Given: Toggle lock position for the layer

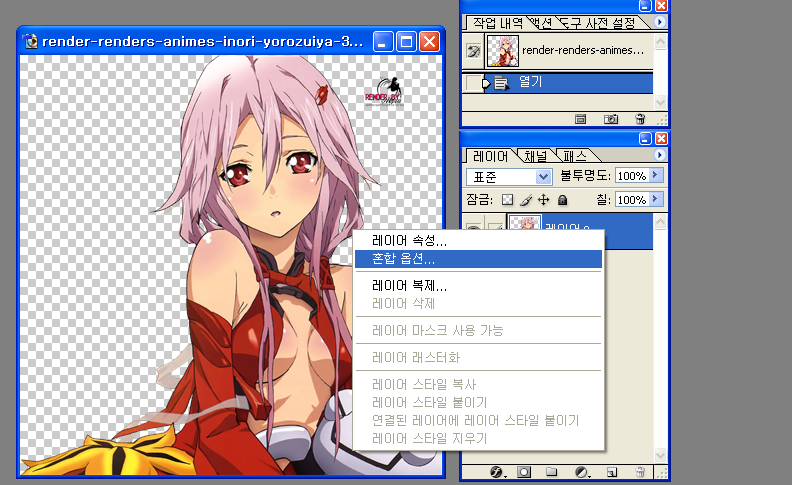Looking at the screenshot, I should 543,200.
